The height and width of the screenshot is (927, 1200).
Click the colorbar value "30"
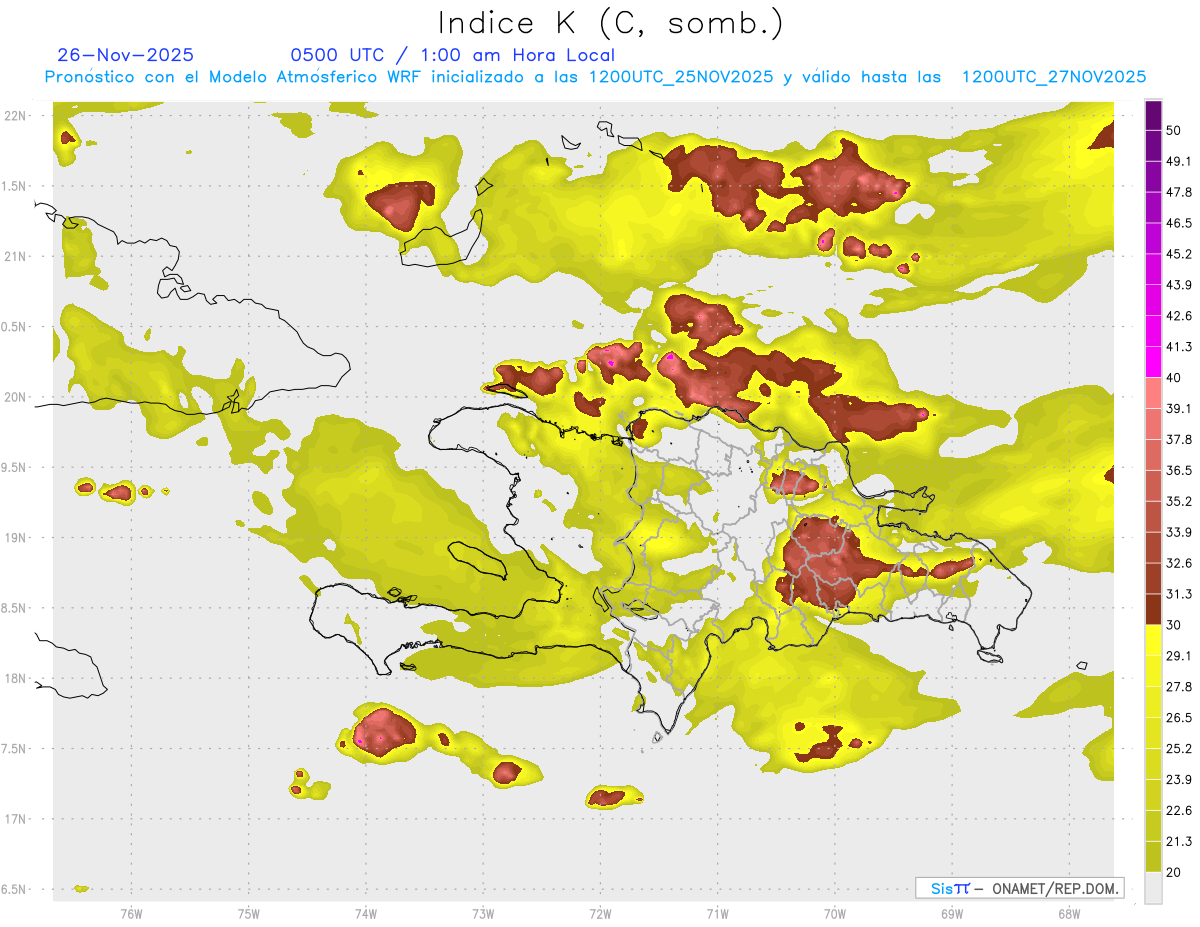(x=1175, y=625)
